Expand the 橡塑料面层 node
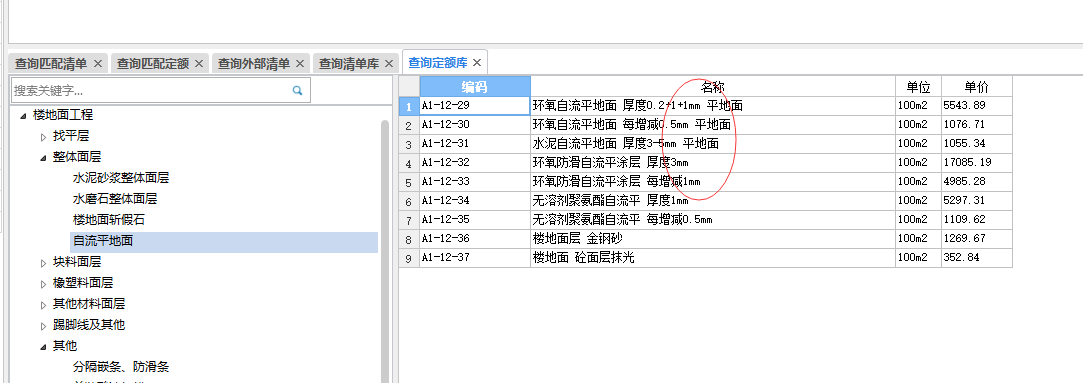The width and height of the screenshot is (1083, 383). click(44, 283)
